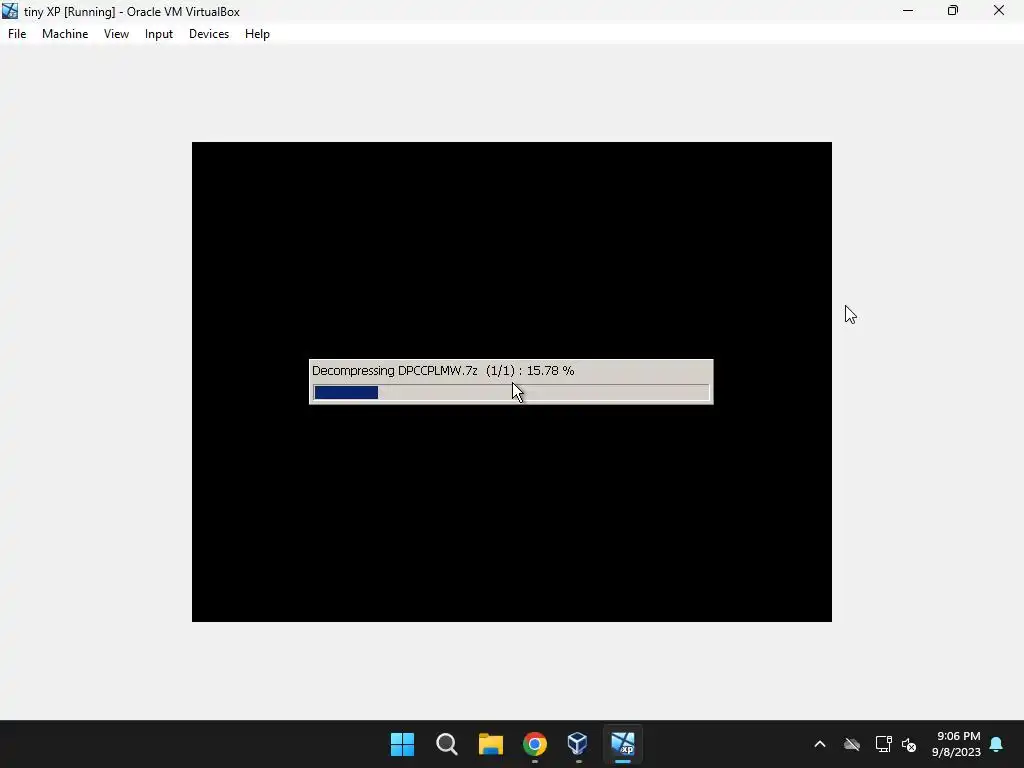
Task: Expand hidden system tray icons
Action: point(820,744)
